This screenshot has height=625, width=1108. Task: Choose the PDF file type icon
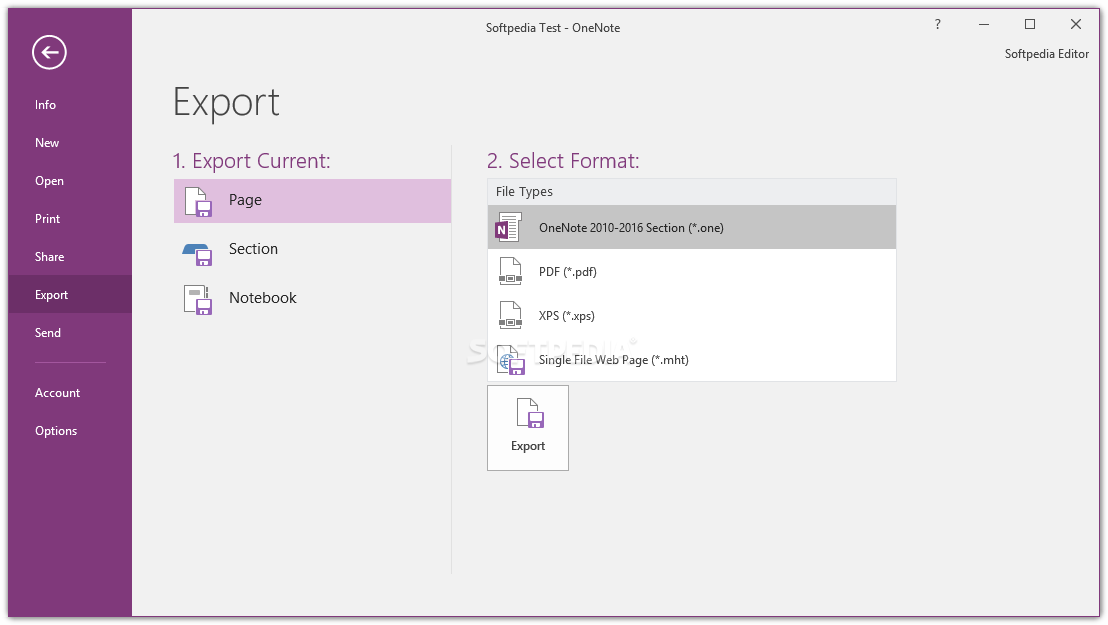[x=510, y=271]
